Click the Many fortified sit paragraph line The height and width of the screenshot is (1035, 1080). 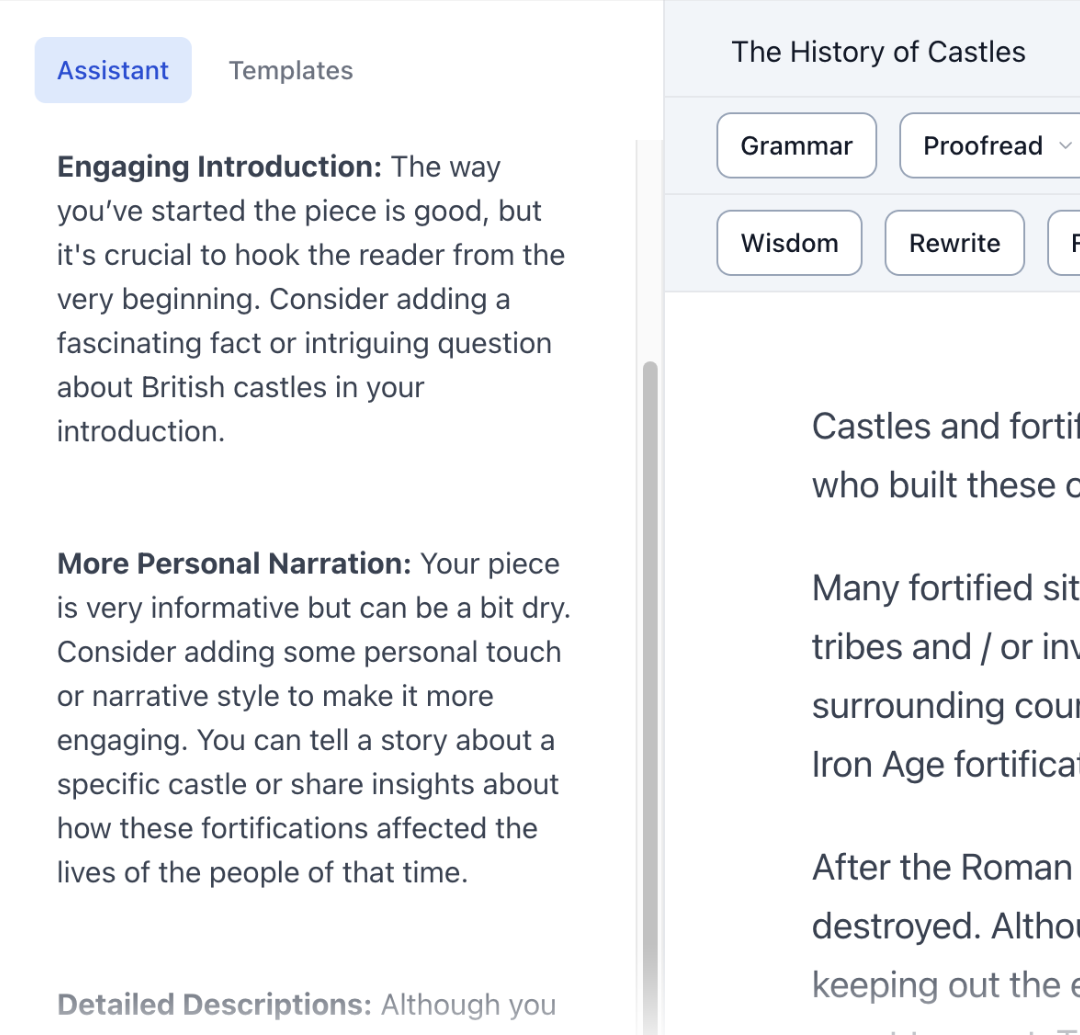click(946, 588)
